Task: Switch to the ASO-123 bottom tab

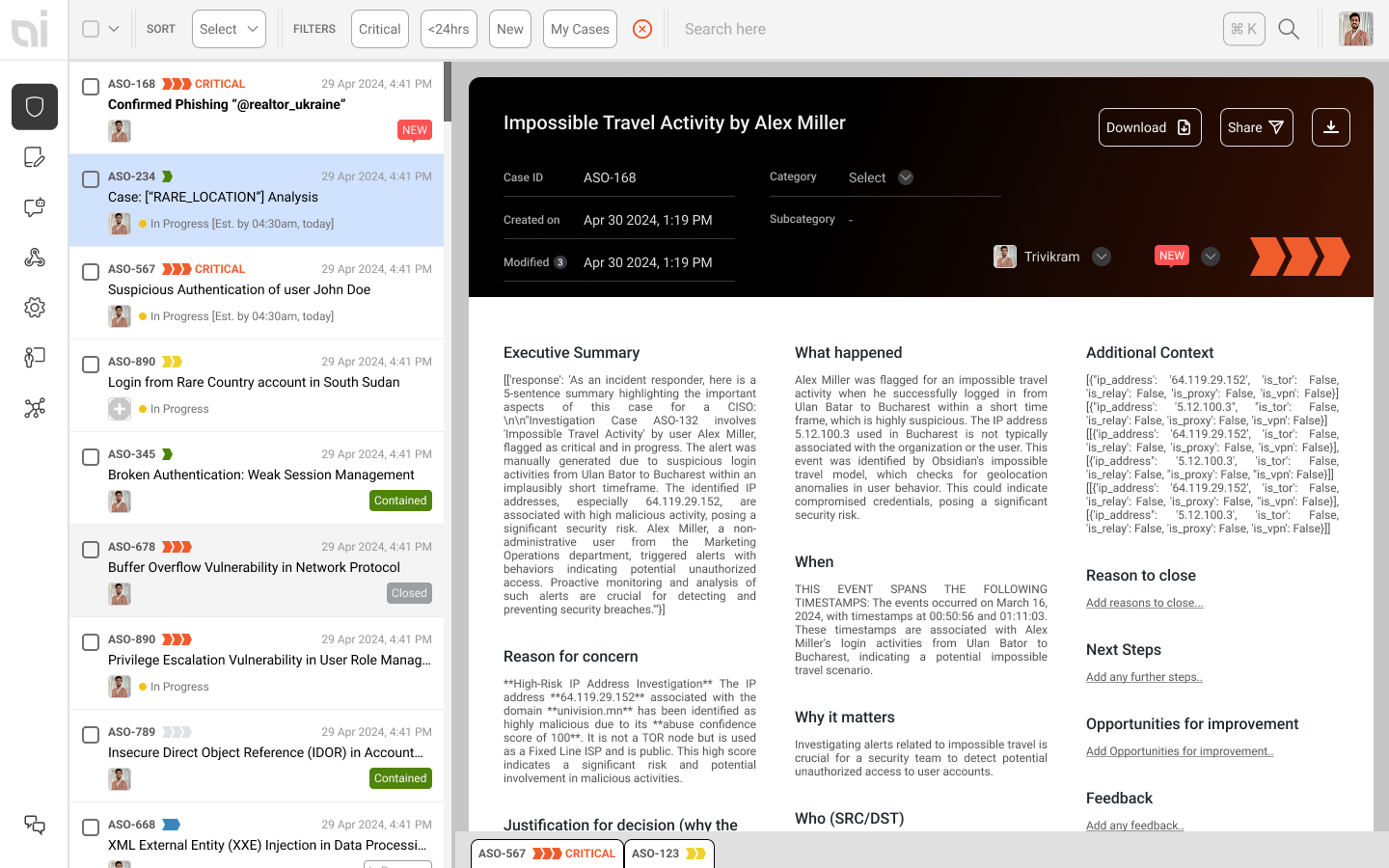Action: point(669,854)
